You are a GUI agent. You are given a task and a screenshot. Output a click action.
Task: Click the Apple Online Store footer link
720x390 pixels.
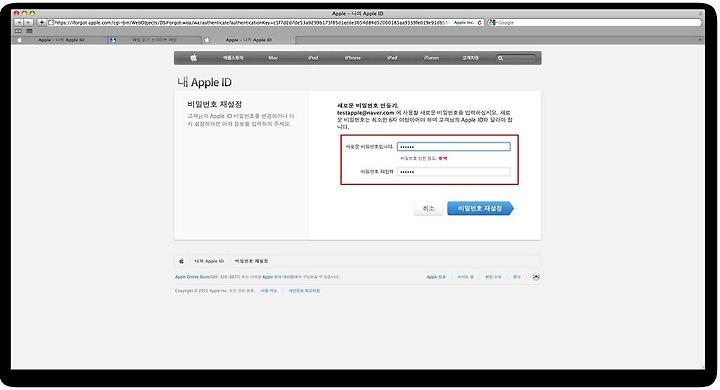[x=192, y=277]
